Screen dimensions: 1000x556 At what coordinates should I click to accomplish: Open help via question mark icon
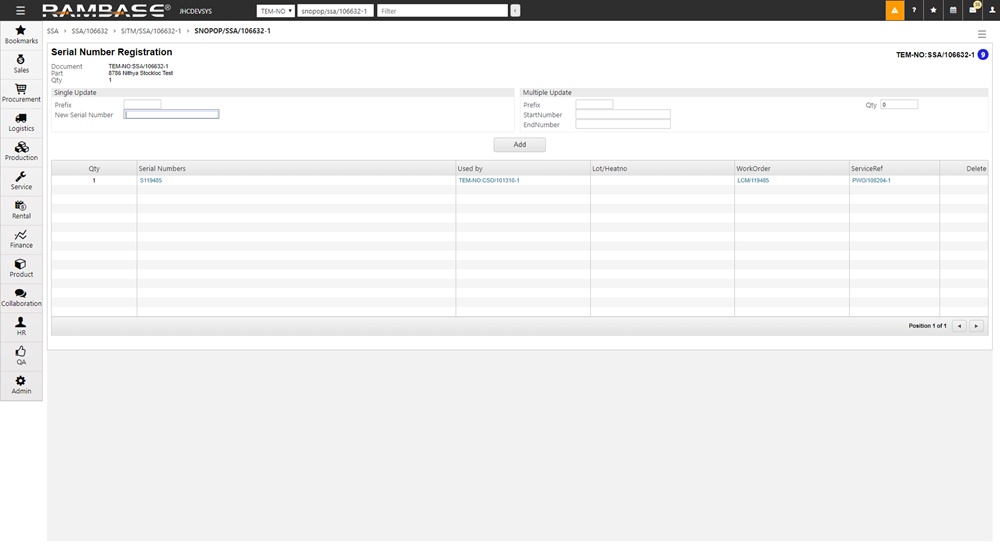point(914,10)
